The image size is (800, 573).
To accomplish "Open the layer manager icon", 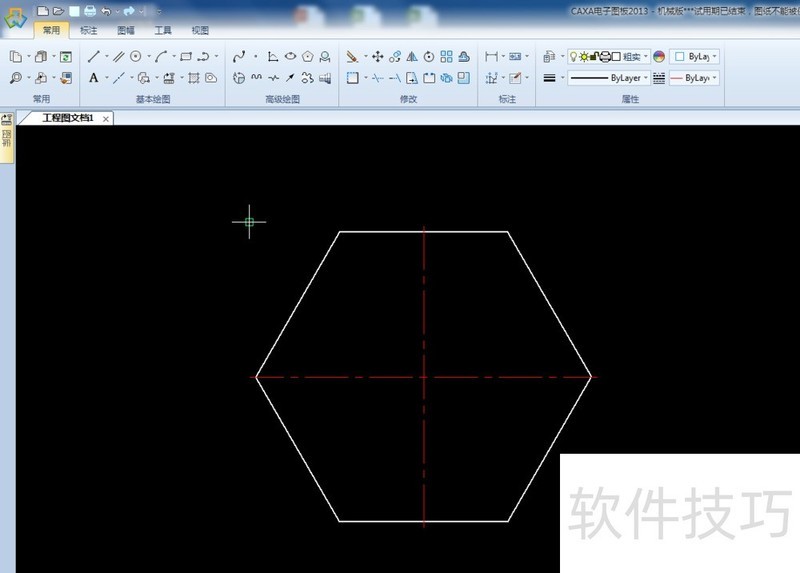I will point(549,57).
